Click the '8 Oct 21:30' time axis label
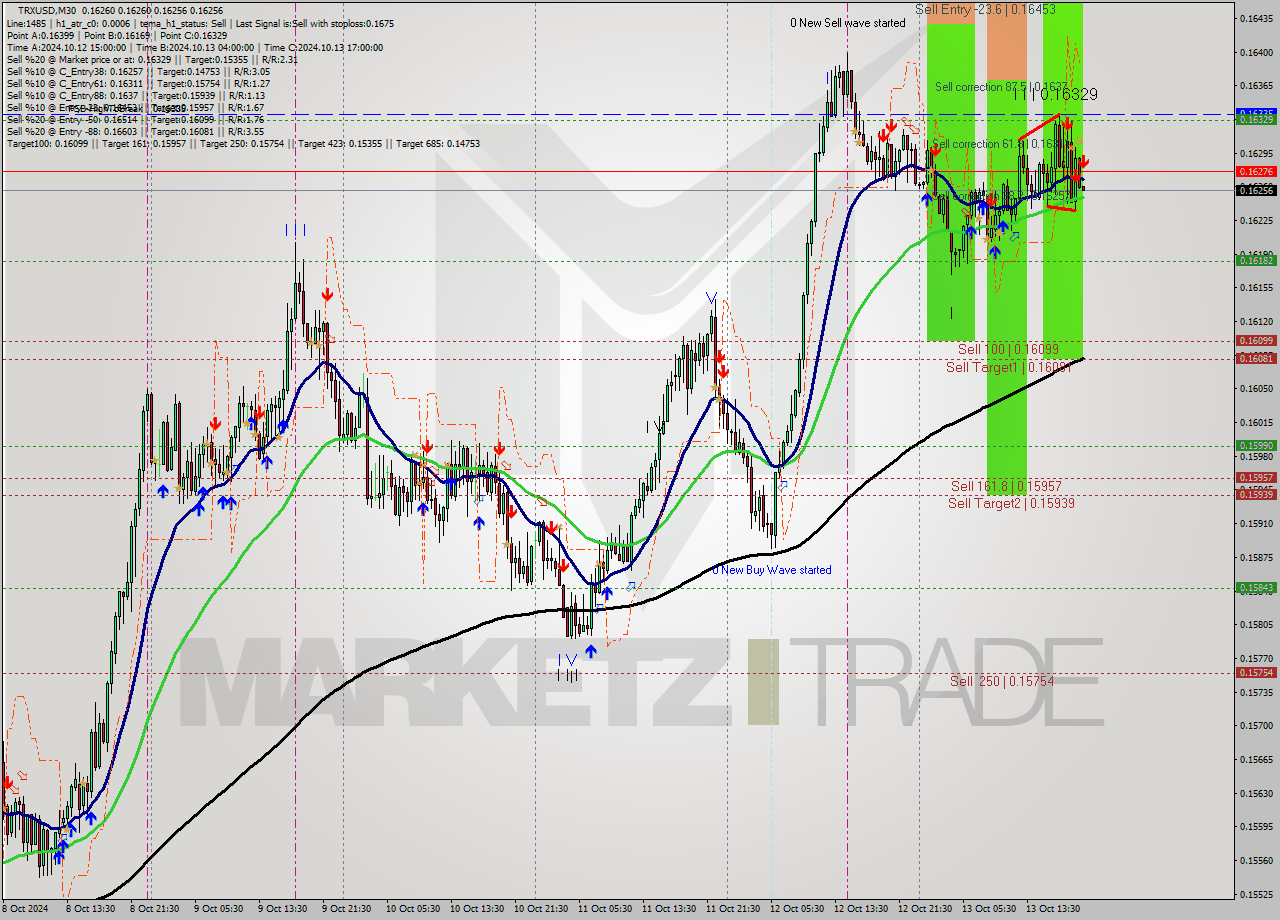 tap(154, 909)
